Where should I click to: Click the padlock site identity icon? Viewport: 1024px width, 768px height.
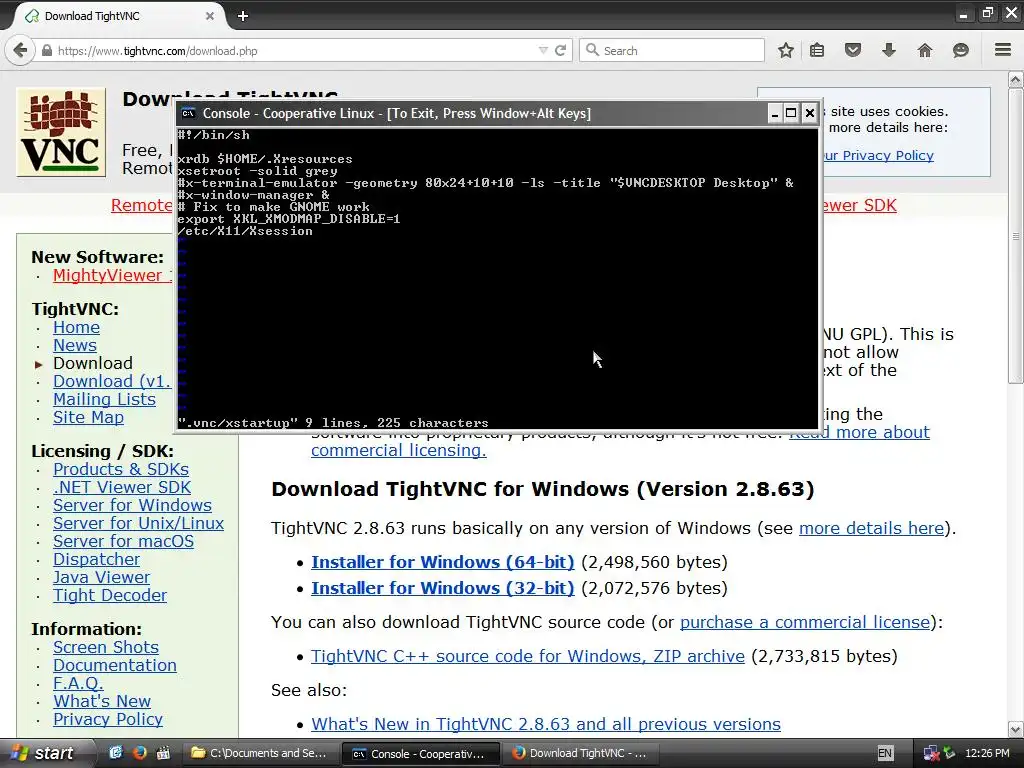46,50
